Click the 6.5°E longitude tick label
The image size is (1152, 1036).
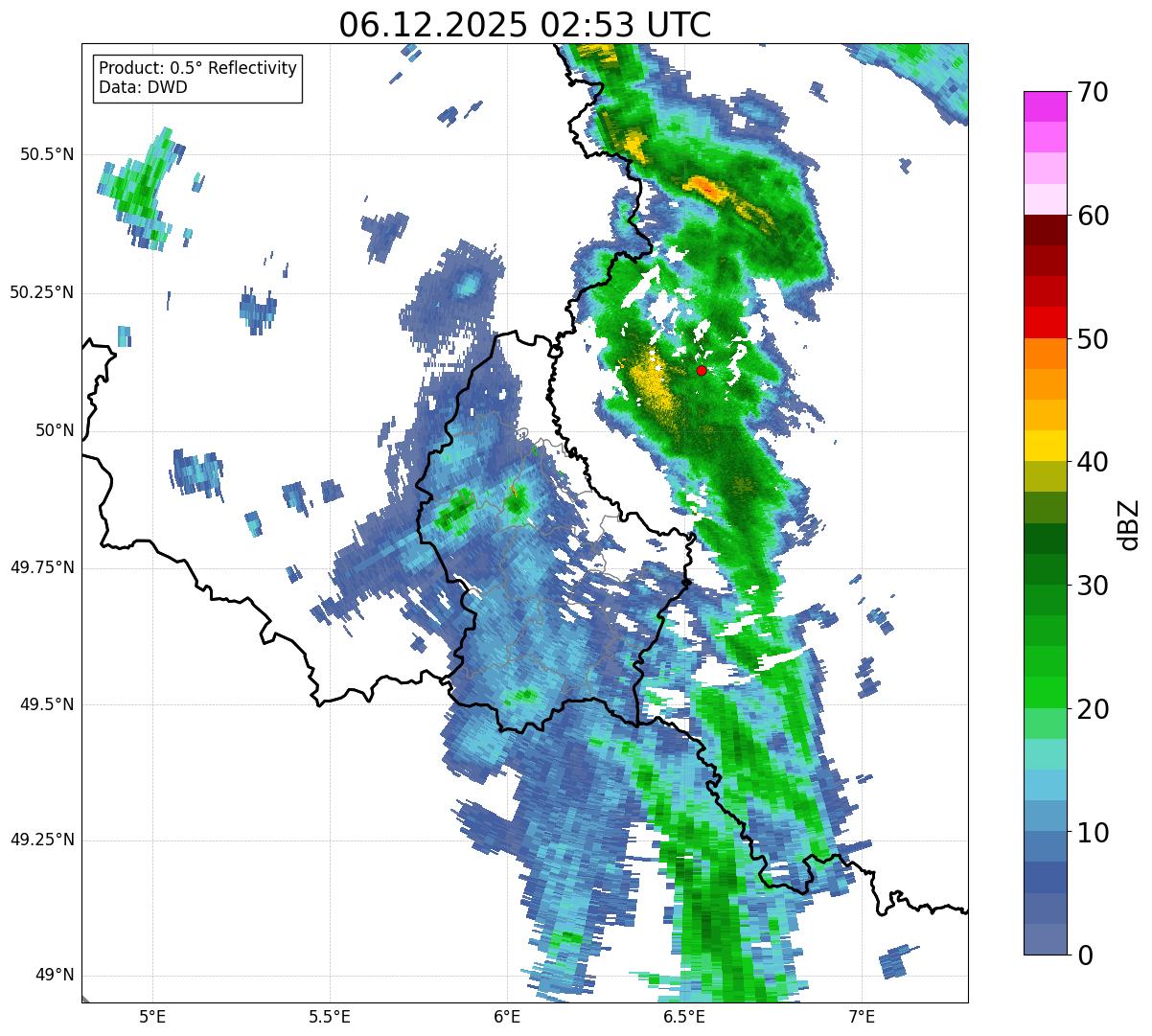[x=684, y=1016]
